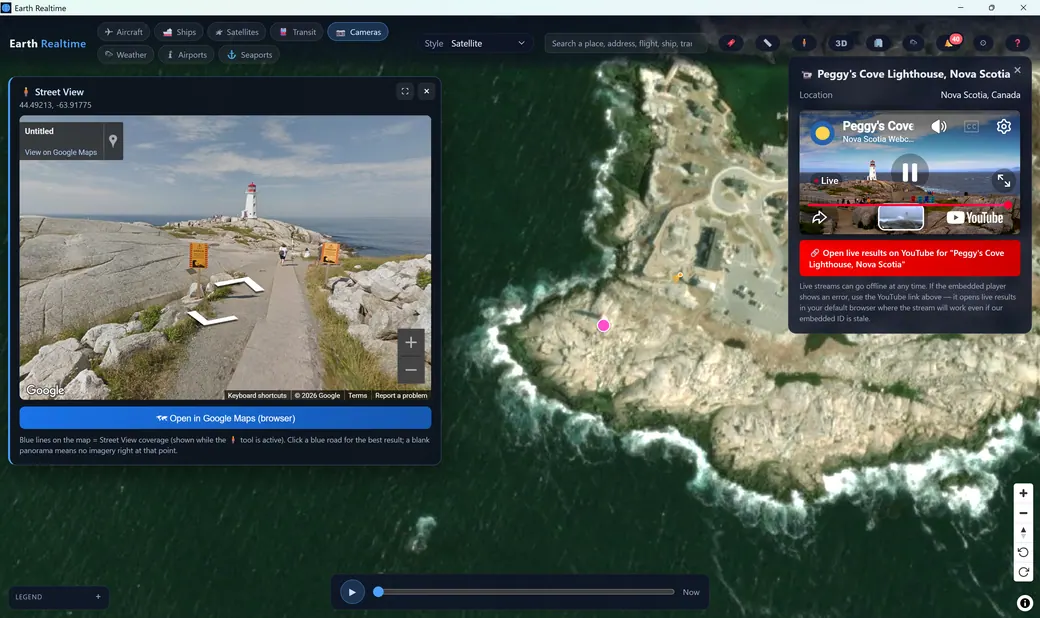Zoom out the Street View panorama
Viewport: 1040px width, 618px height.
[411, 370]
